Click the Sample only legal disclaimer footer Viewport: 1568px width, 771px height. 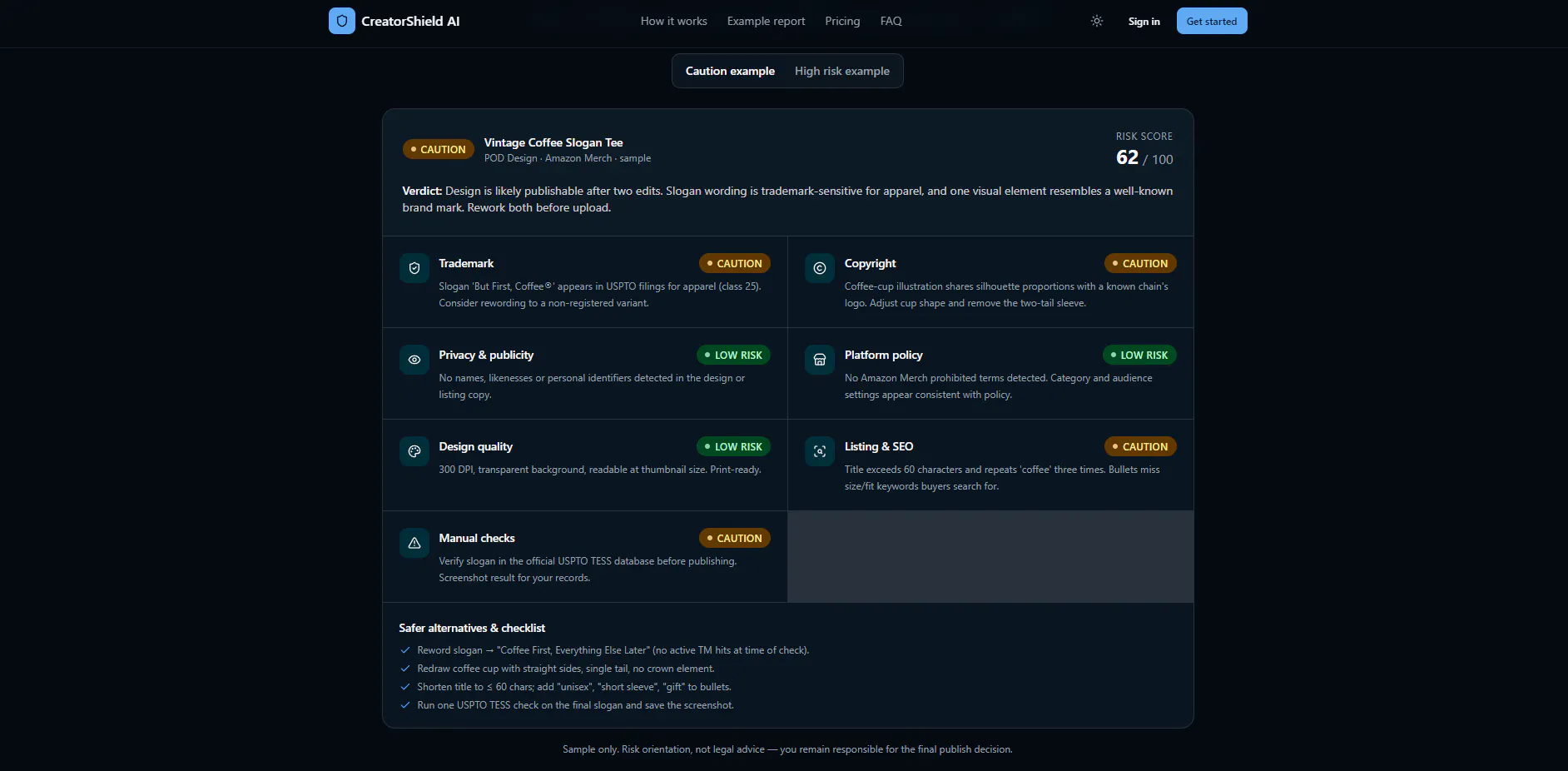[x=787, y=749]
